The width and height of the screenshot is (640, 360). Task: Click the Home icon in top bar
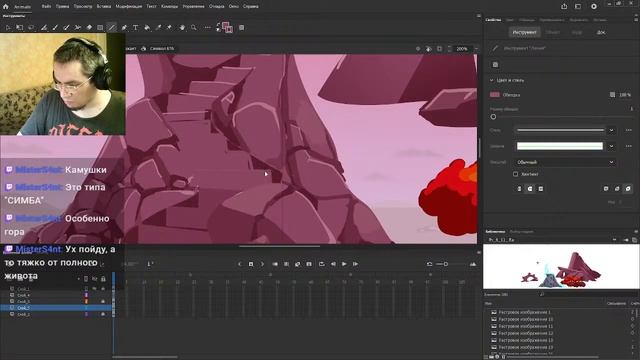[6, 7]
